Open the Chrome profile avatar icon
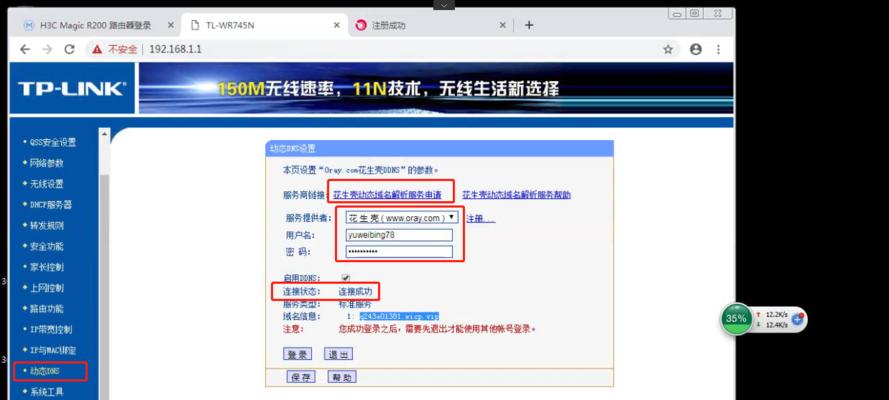 [x=696, y=49]
